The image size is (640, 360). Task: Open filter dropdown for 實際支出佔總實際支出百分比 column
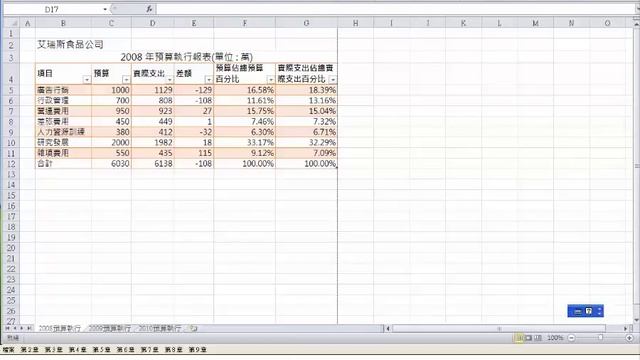[x=333, y=80]
